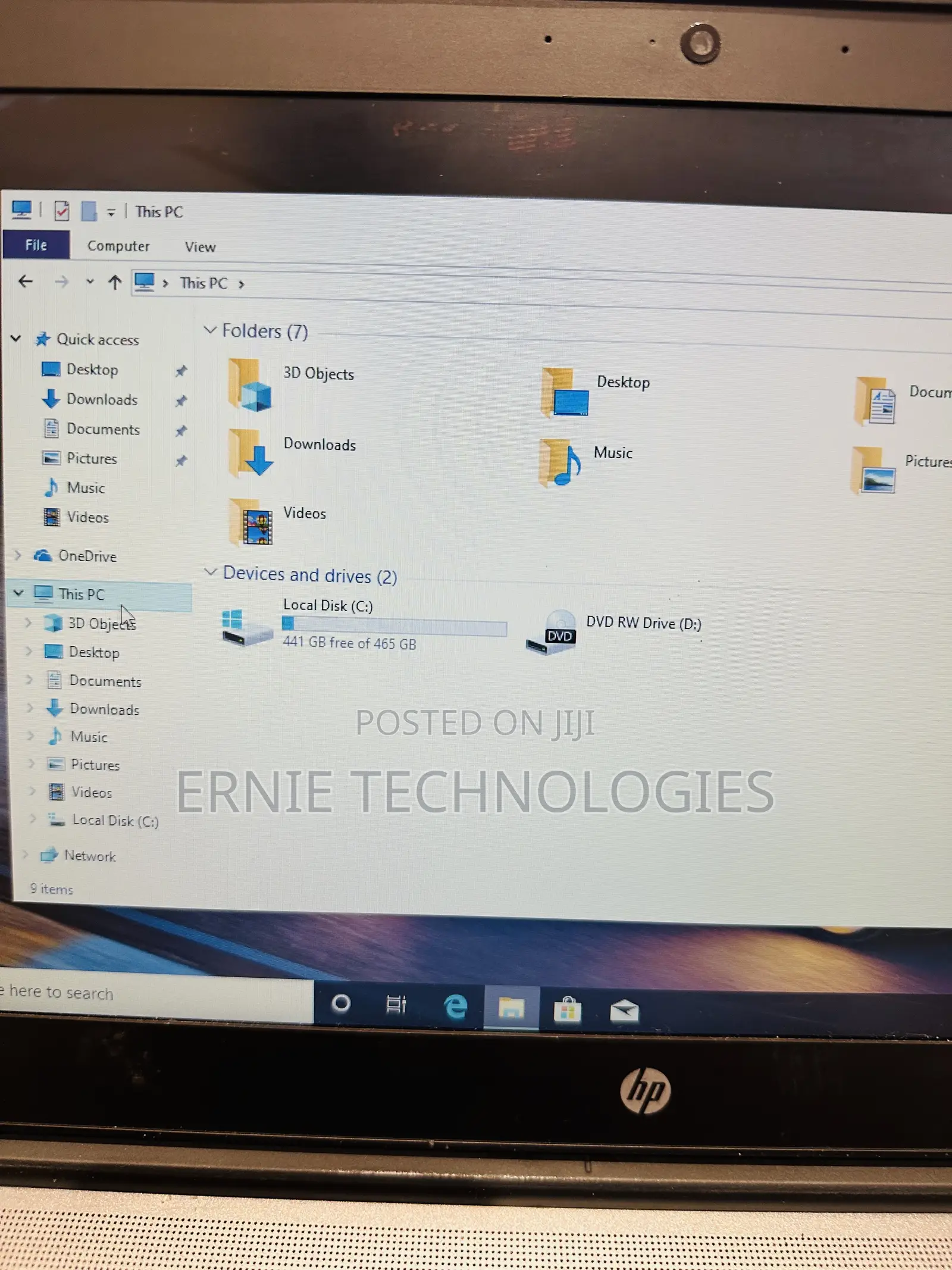Open the Videos folder in Folders section

click(x=251, y=522)
